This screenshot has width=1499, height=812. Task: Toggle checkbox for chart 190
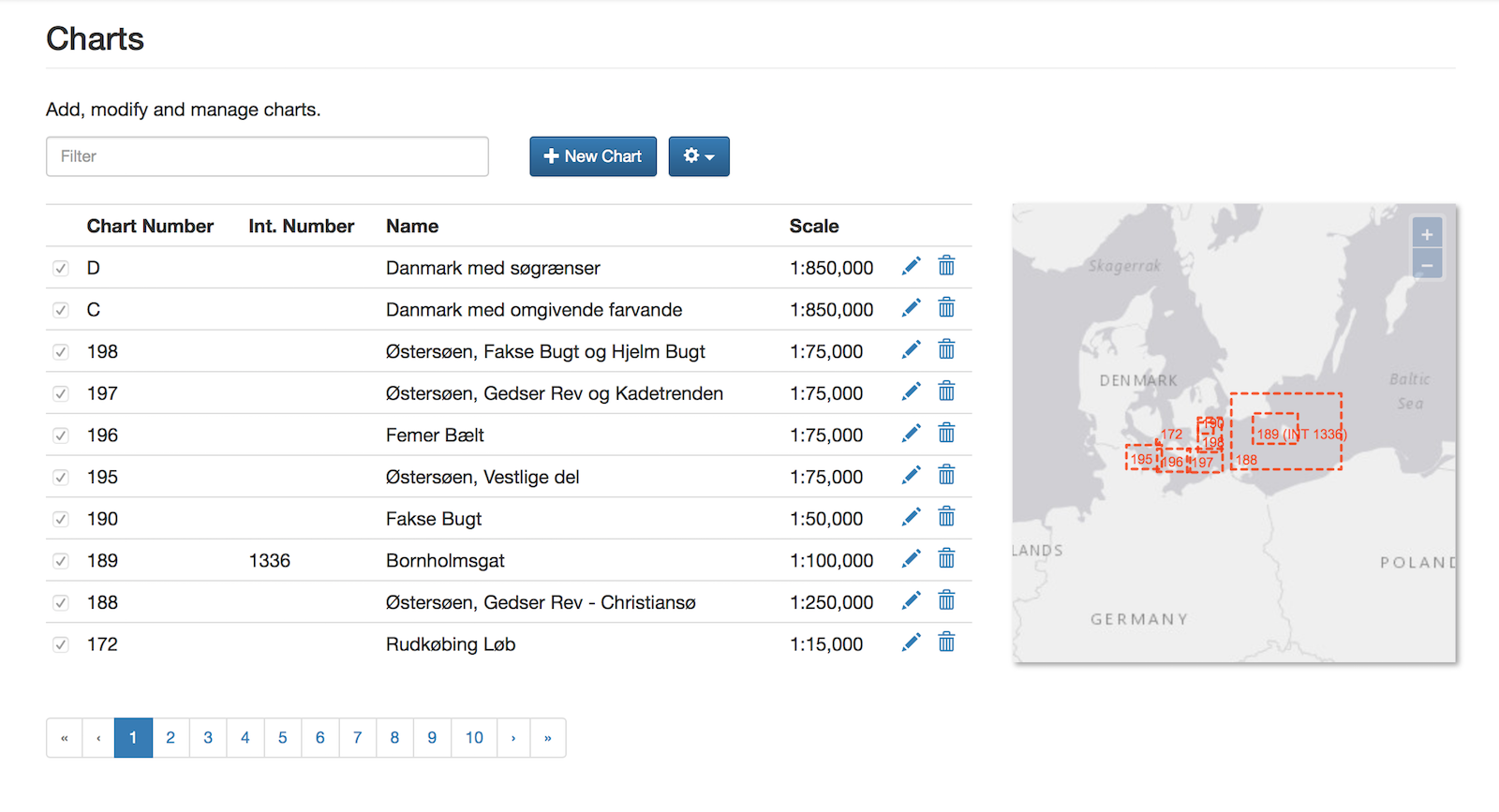coord(61,519)
